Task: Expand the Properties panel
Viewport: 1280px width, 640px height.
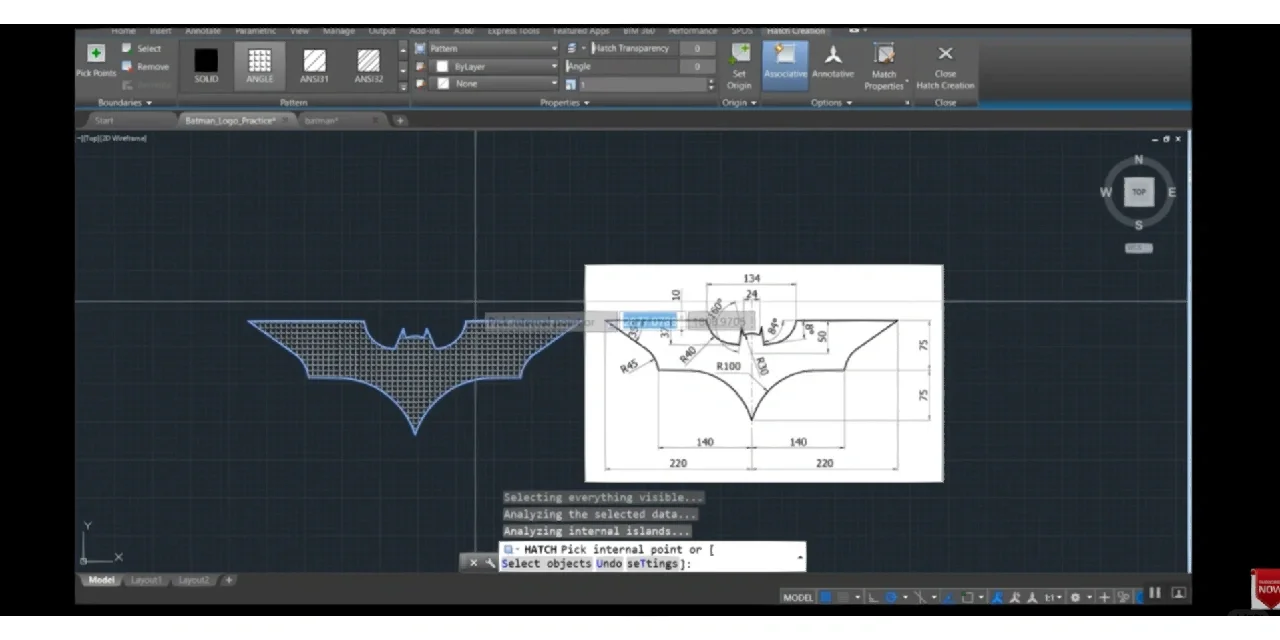Action: tap(564, 102)
